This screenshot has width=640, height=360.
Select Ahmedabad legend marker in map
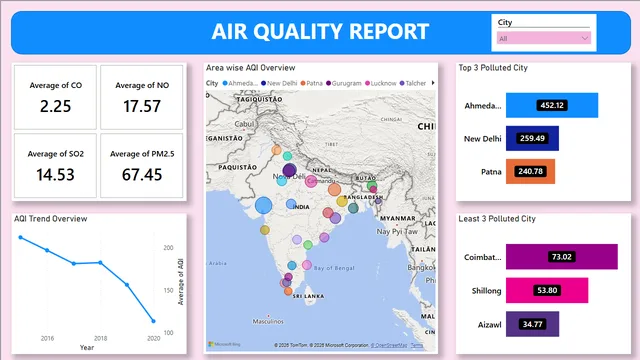click(x=225, y=83)
